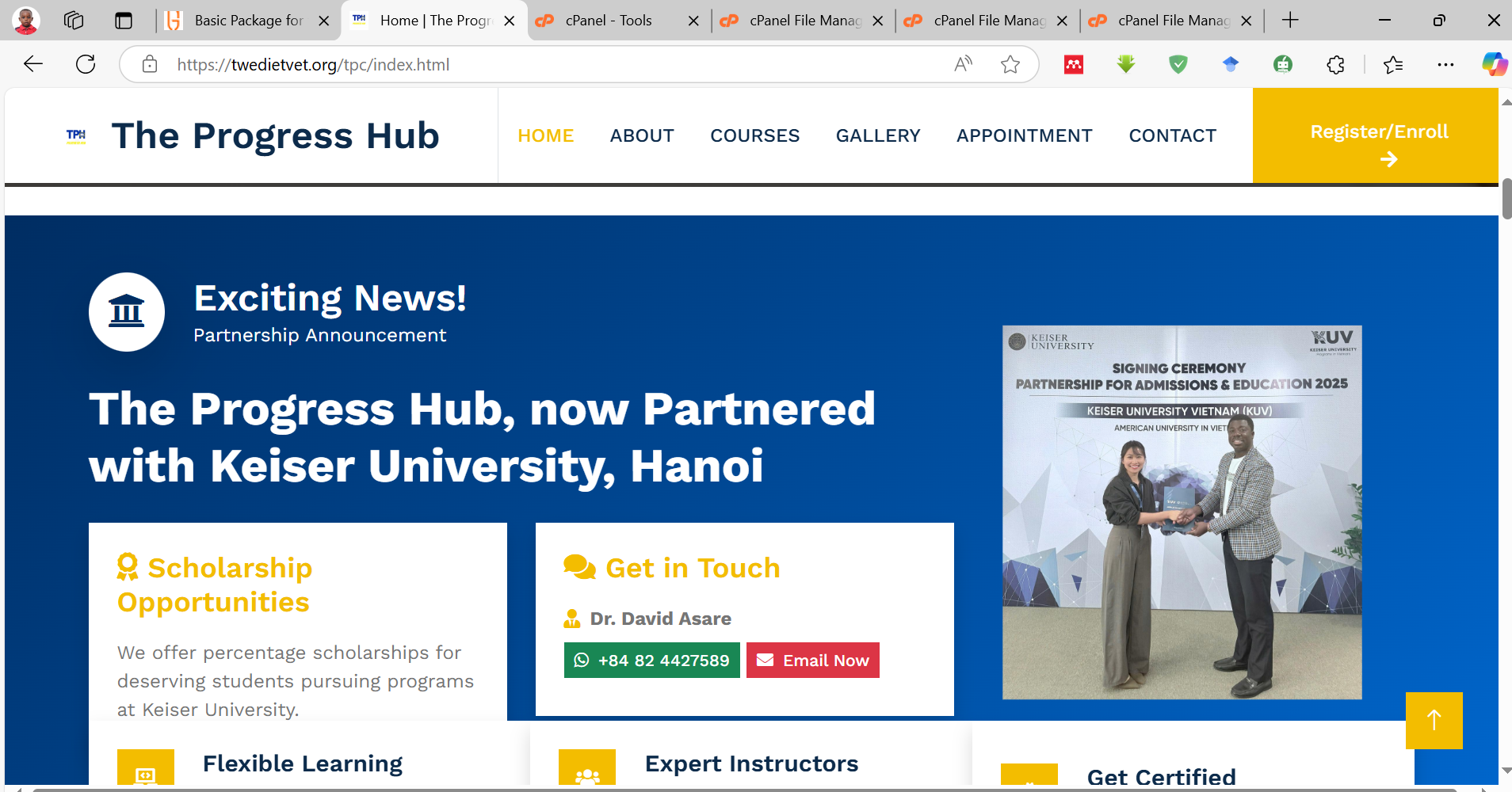Open the browser Extensions puzzle icon
This screenshot has height=792, width=1512.
(x=1335, y=64)
